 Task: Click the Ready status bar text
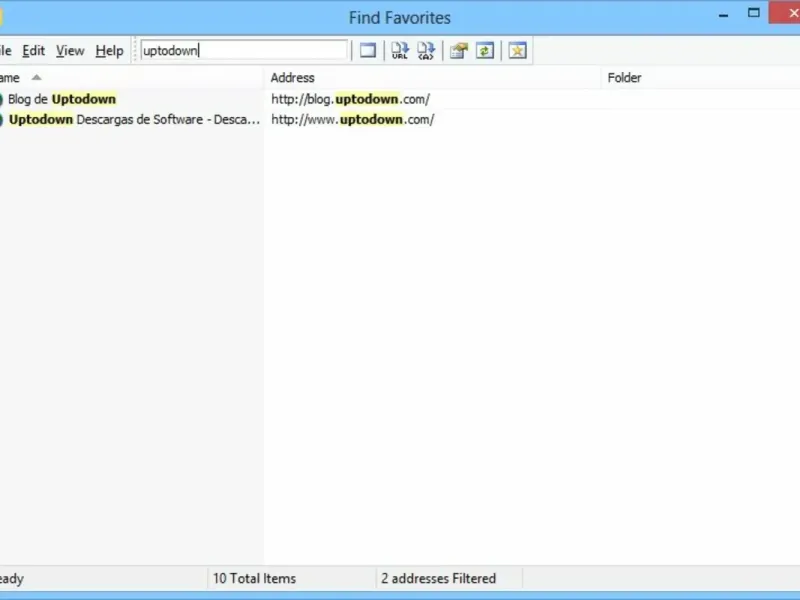tap(12, 579)
